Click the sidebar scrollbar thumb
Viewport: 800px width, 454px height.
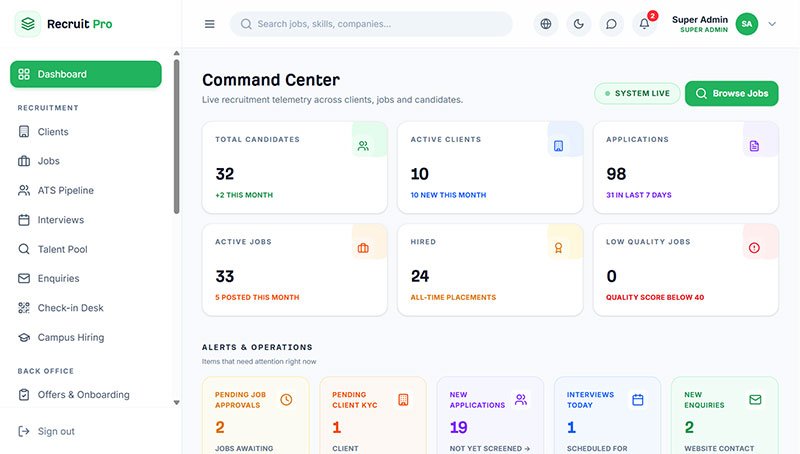[177, 137]
